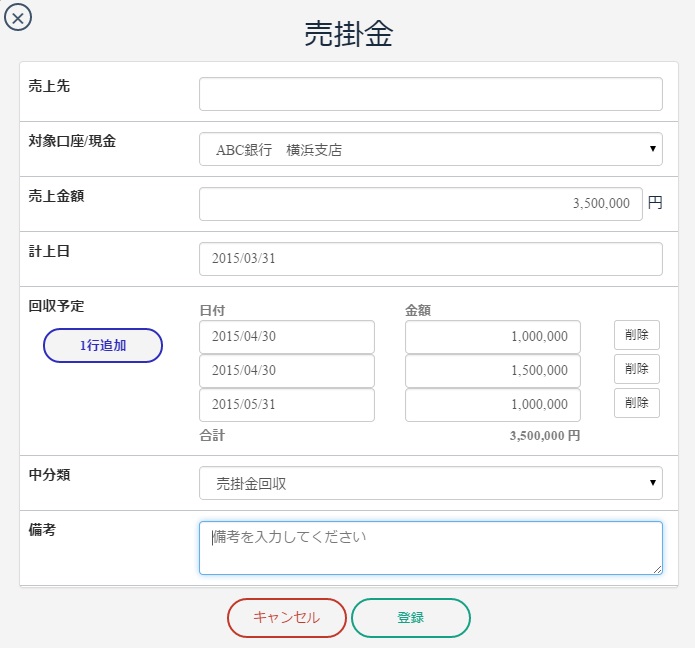Image resolution: width=695 pixels, height=648 pixels.
Task: Click the 金額 column header
Action: [x=418, y=310]
